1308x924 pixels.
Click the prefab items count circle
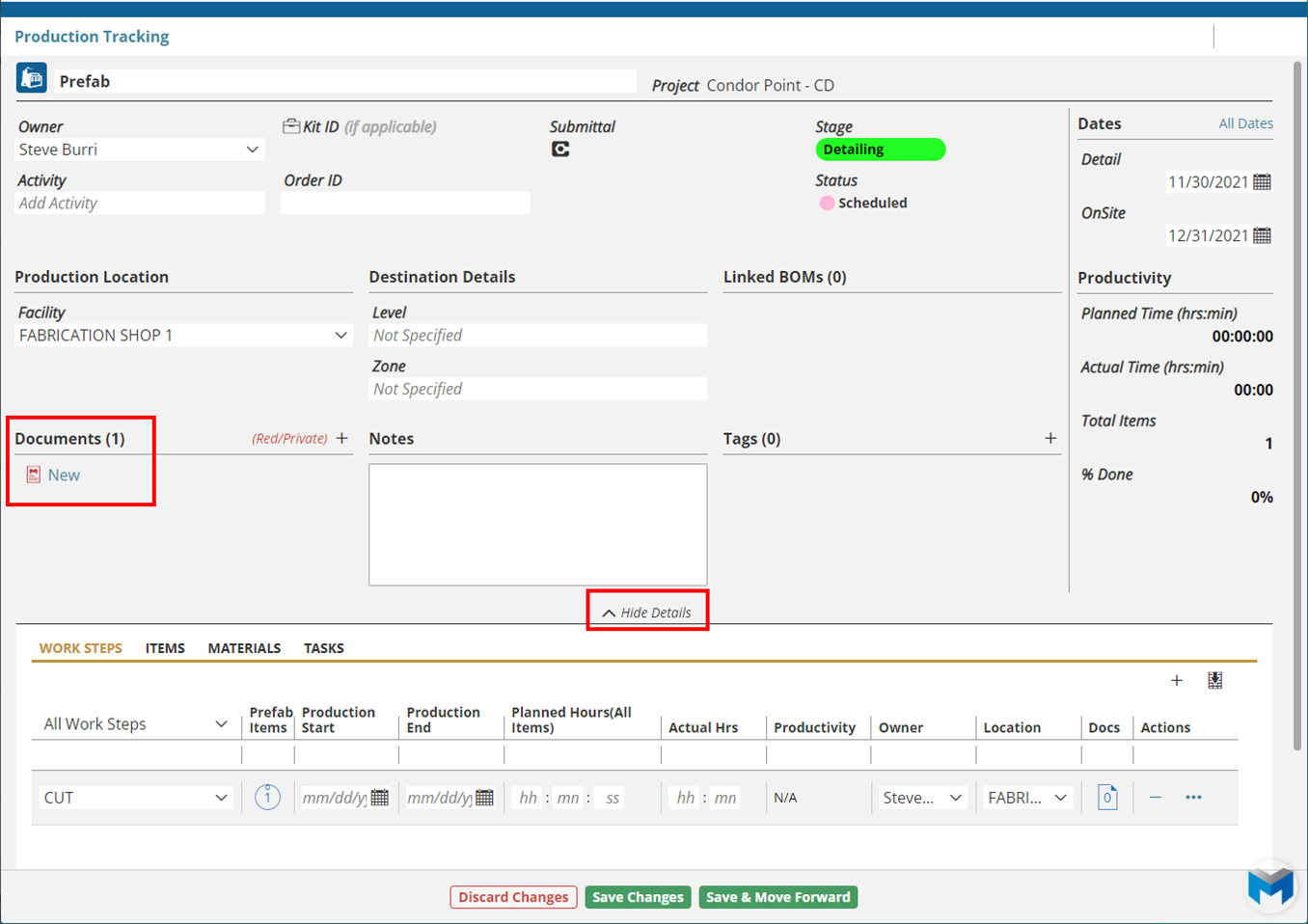coord(267,798)
